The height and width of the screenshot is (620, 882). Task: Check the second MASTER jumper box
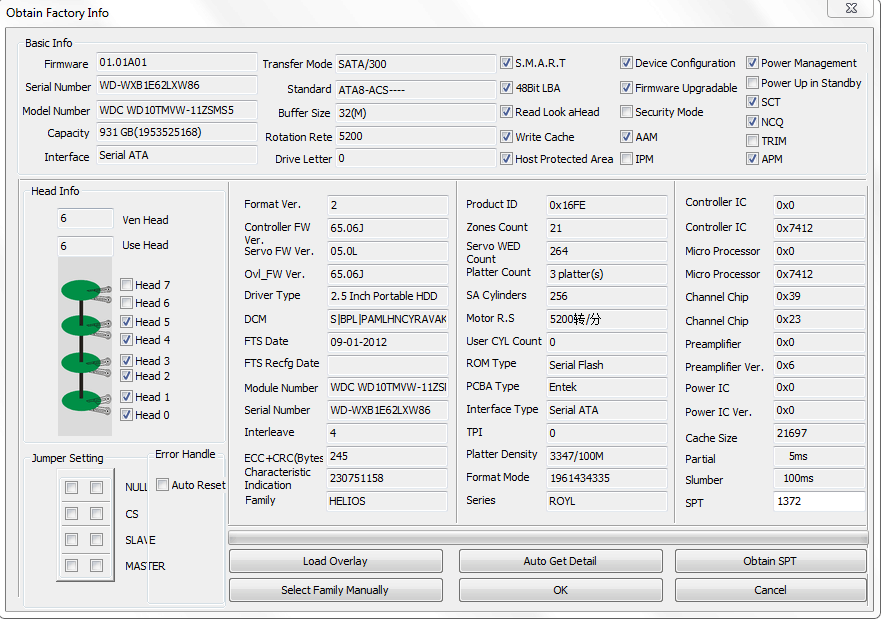pyautogui.click(x=97, y=565)
